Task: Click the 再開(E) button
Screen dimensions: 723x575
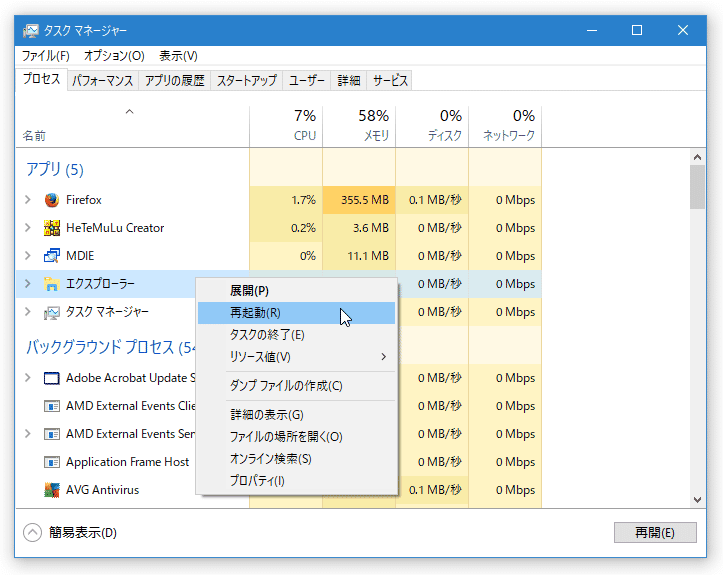Action: point(655,533)
